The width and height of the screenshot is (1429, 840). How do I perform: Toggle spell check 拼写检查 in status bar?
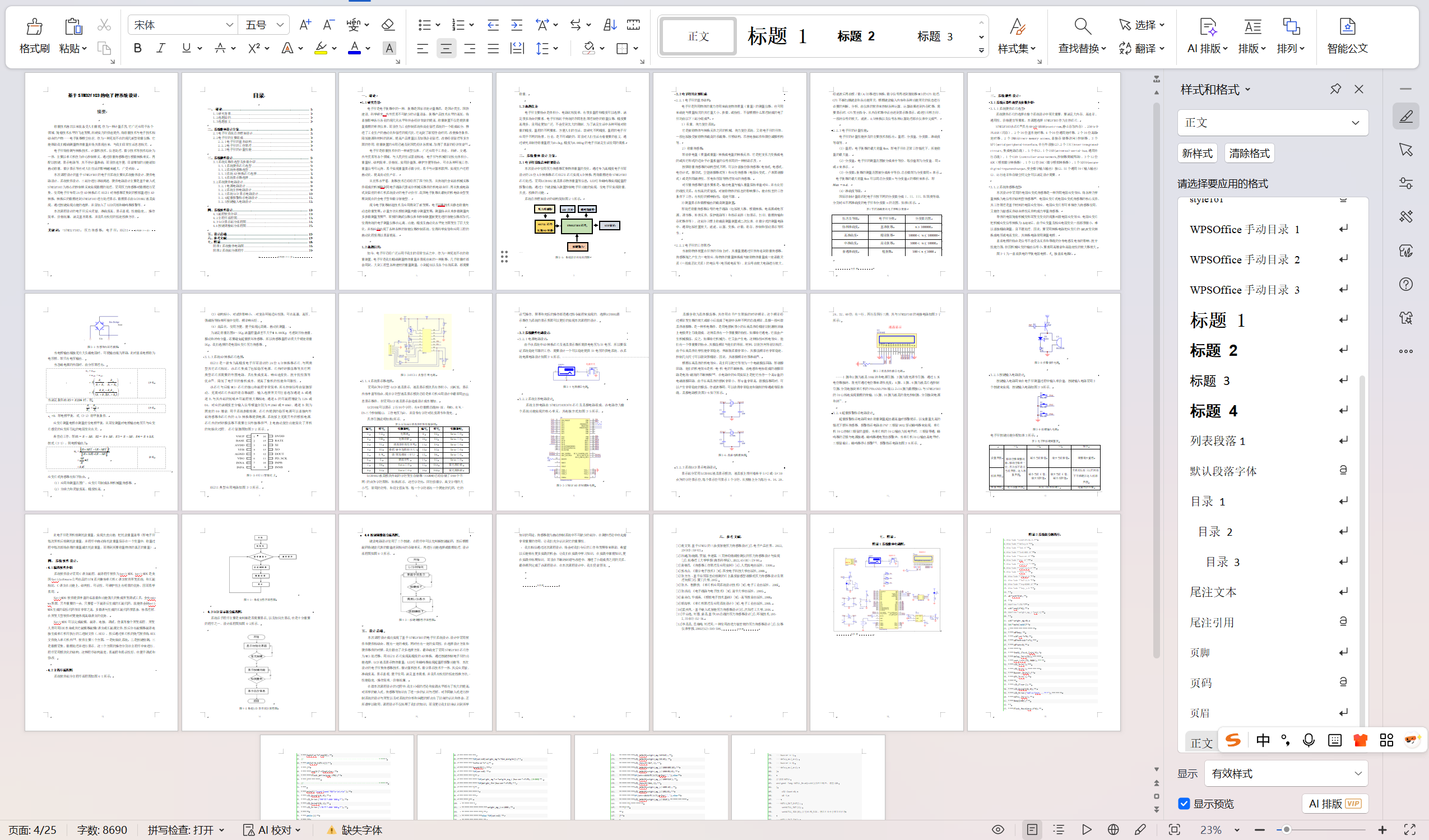point(180,830)
